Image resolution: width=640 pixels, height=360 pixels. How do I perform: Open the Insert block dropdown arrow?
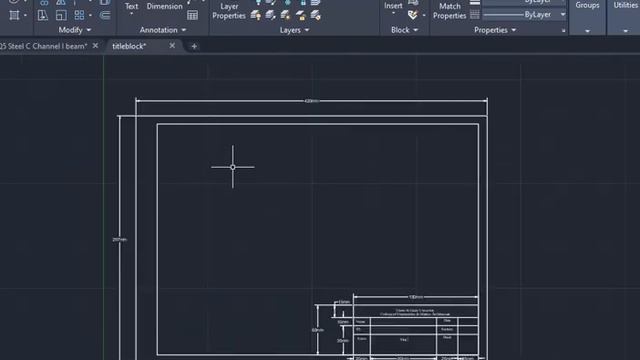pos(393,13)
